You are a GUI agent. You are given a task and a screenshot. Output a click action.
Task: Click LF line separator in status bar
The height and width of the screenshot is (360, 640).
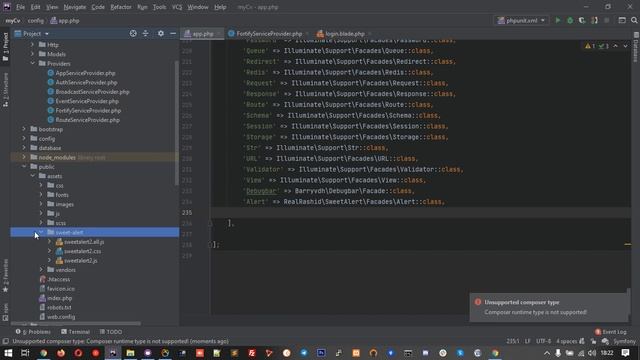(528, 341)
